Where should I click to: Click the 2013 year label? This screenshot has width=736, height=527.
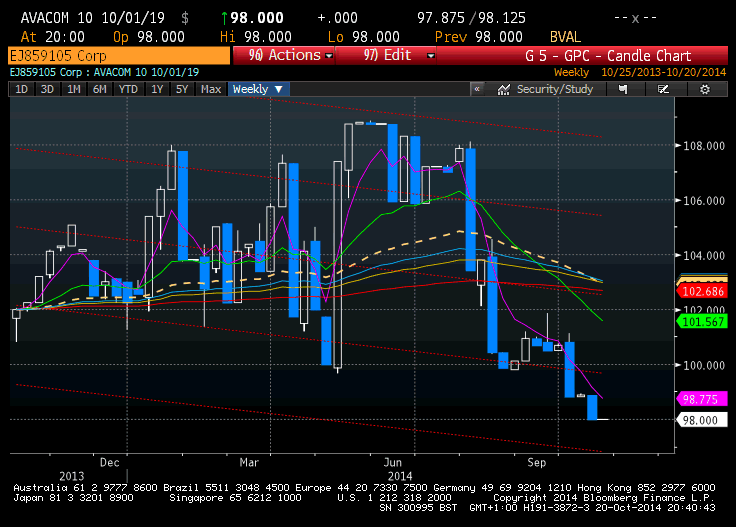click(x=72, y=476)
